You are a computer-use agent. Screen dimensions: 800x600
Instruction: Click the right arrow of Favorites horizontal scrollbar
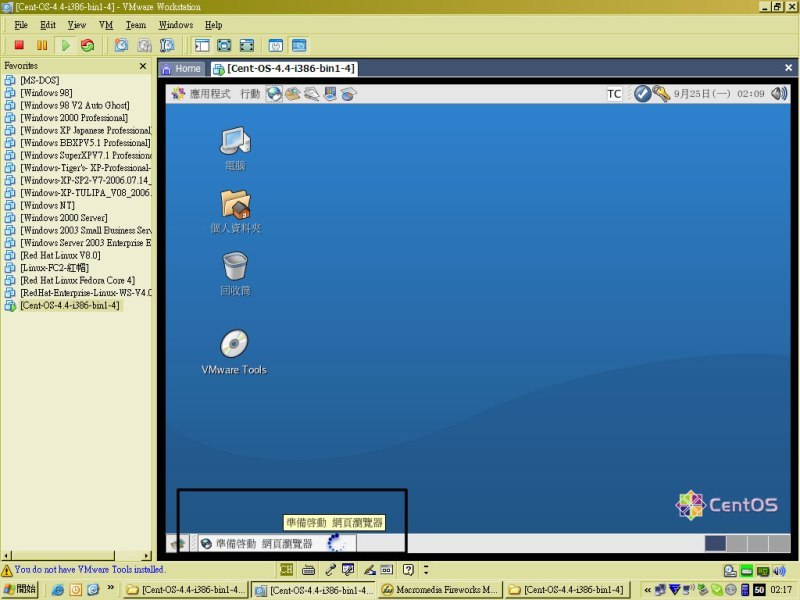tap(147, 556)
